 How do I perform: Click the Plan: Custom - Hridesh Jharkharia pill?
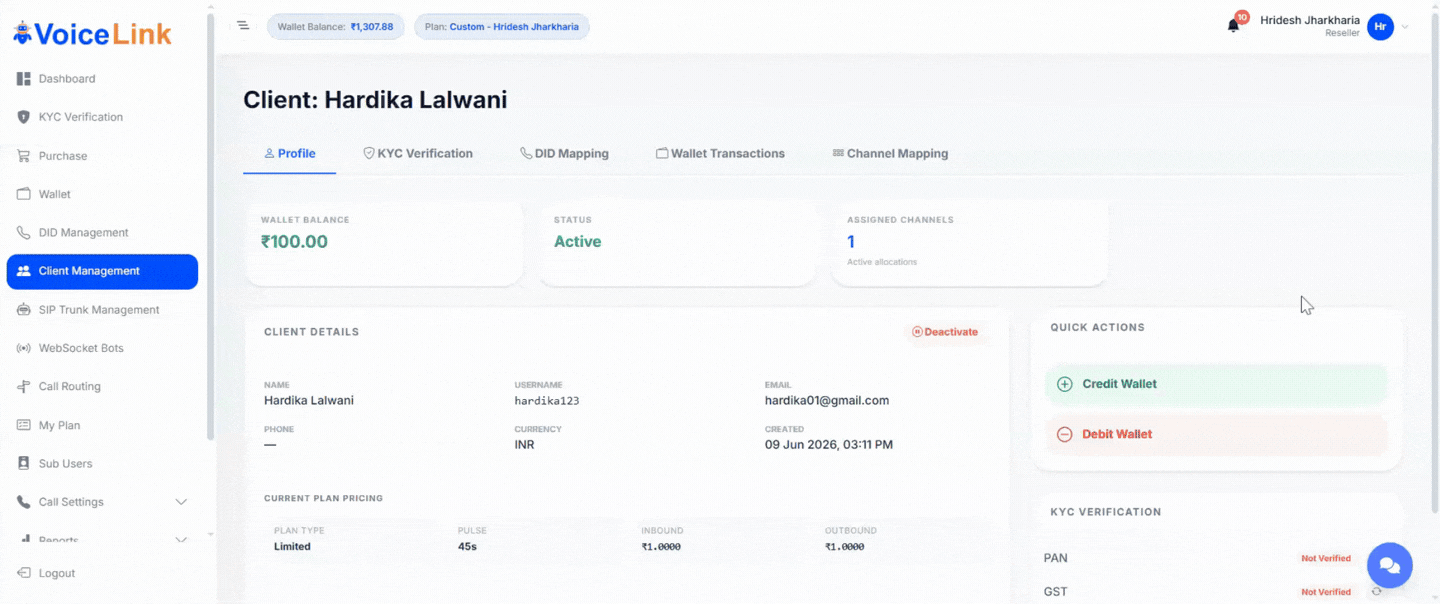coord(502,27)
